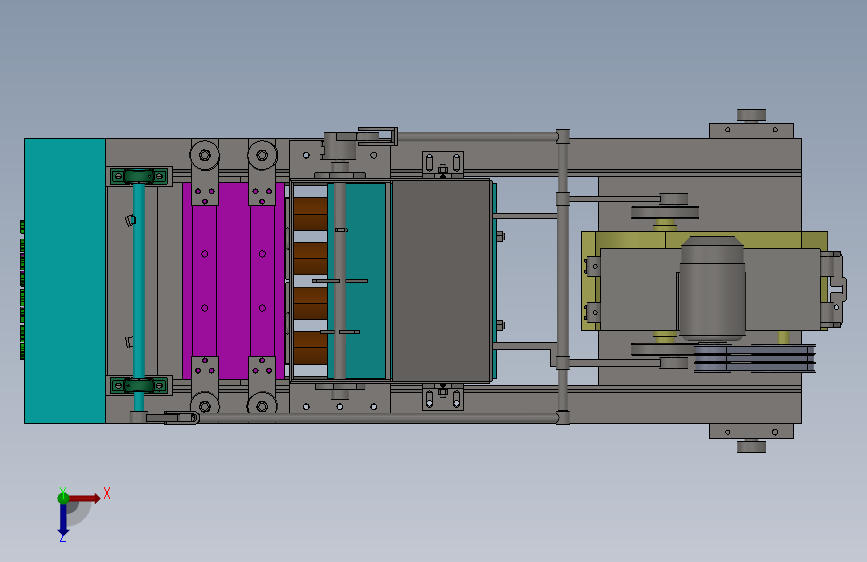Select the large teal end panel
Viewport: 867px width, 562px height.
tap(65, 281)
